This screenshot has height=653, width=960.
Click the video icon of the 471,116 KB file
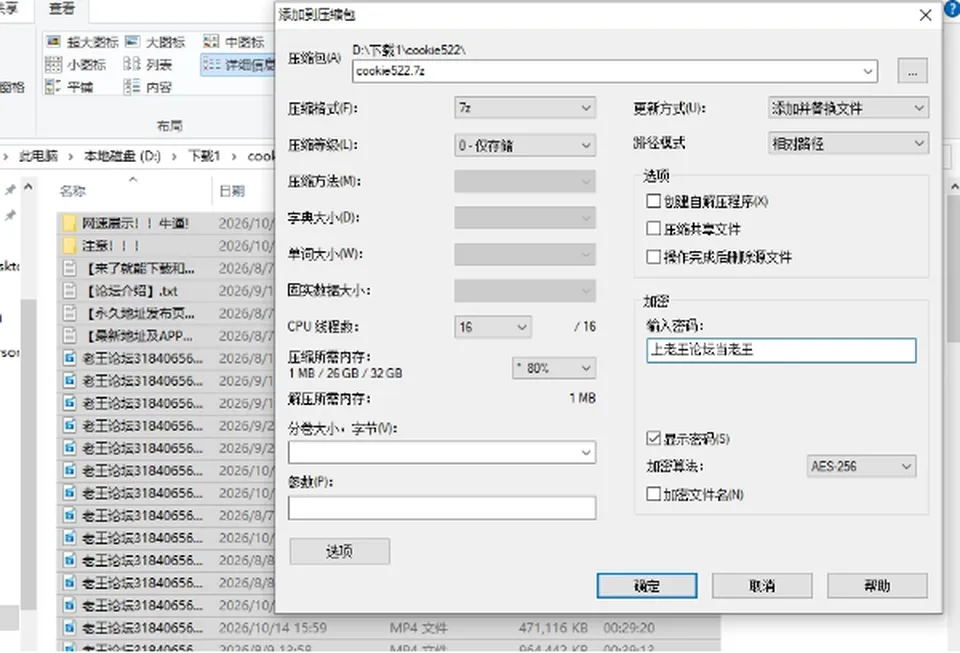70,627
